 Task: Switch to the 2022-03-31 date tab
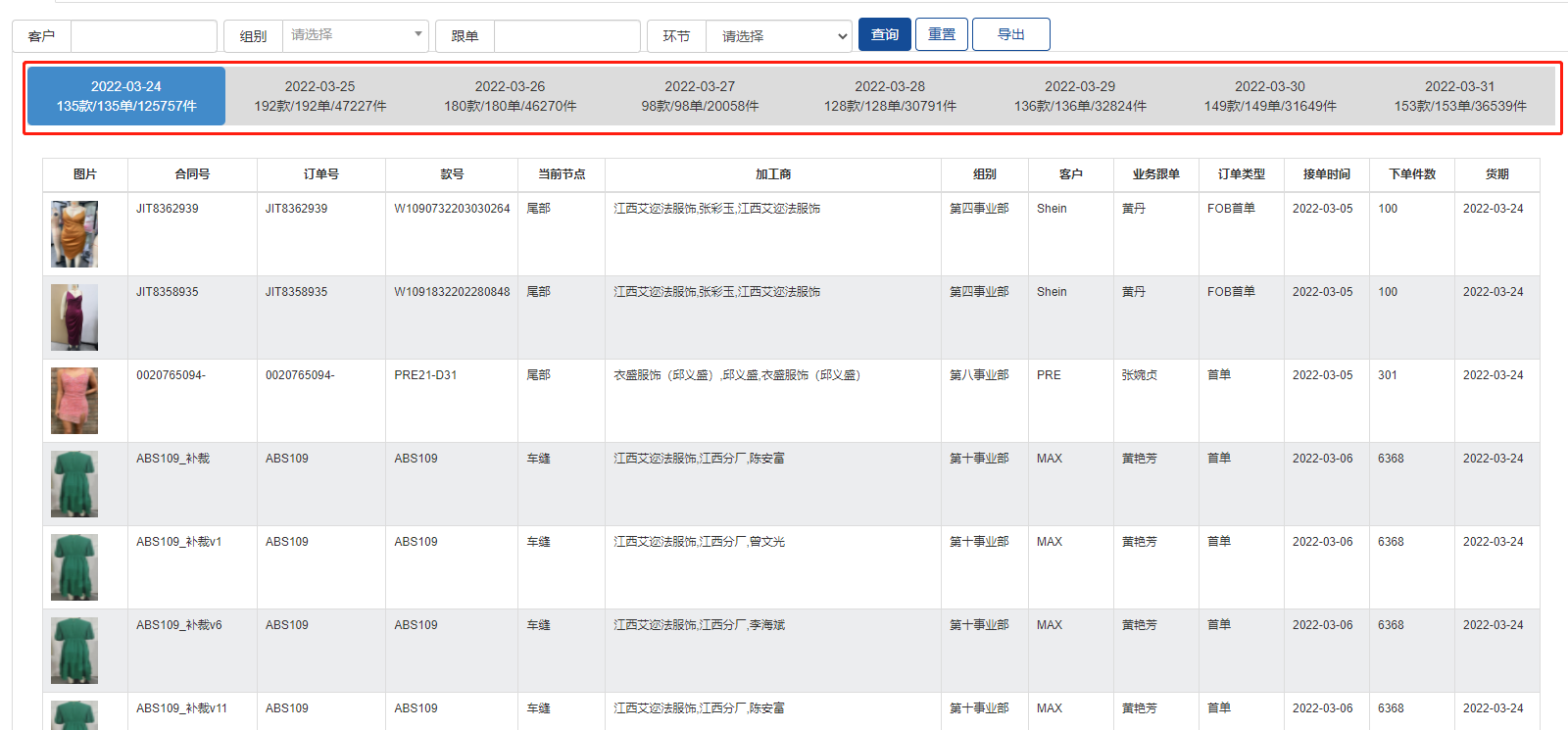(1460, 96)
